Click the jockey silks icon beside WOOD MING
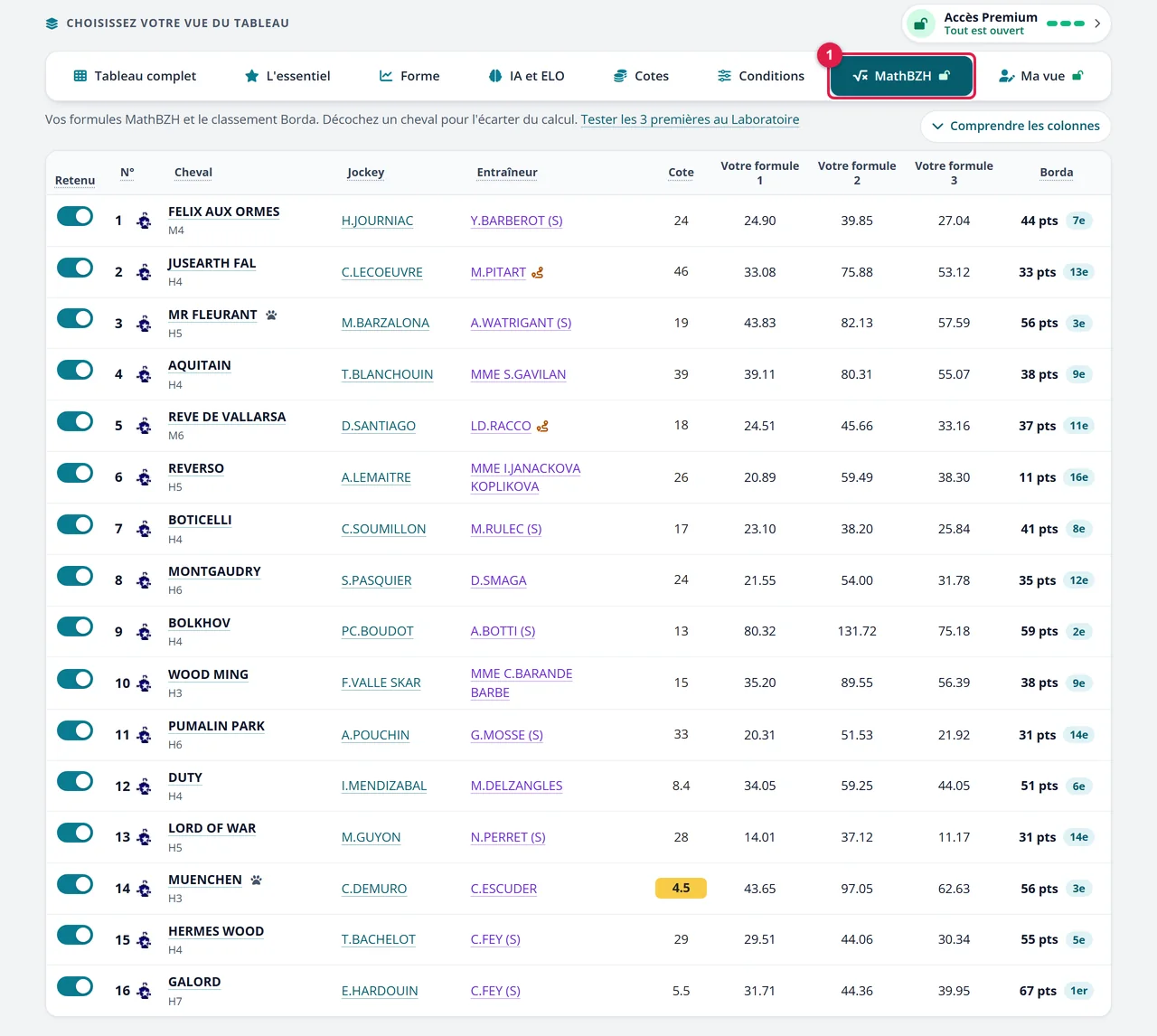The width and height of the screenshot is (1157, 1036). point(144,683)
